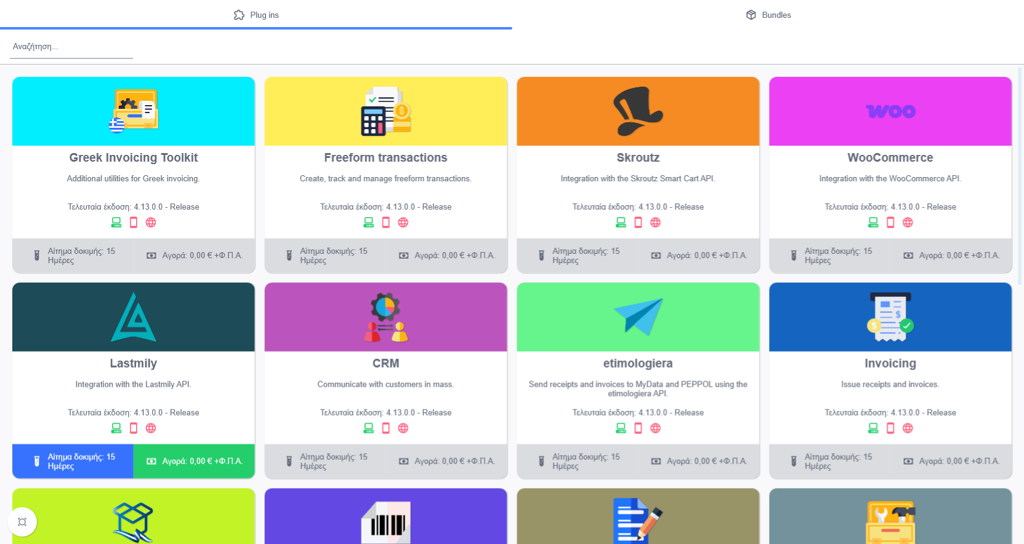1024x544 pixels.
Task: Select the Greek Invoicing Toolkit title
Action: click(133, 157)
